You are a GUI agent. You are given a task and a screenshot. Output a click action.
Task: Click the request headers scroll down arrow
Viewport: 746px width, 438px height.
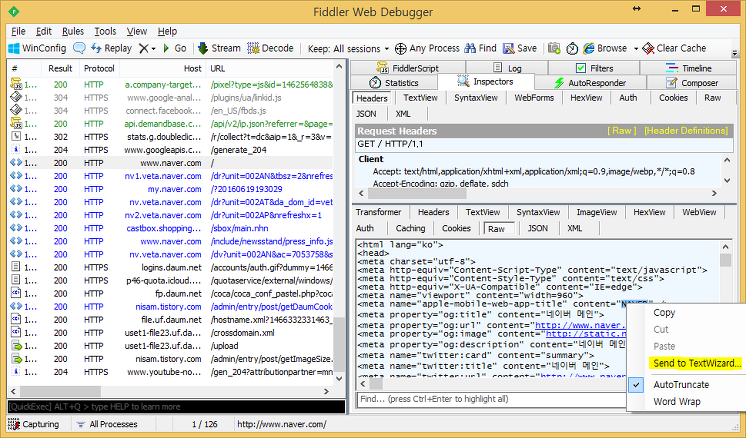[727, 180]
